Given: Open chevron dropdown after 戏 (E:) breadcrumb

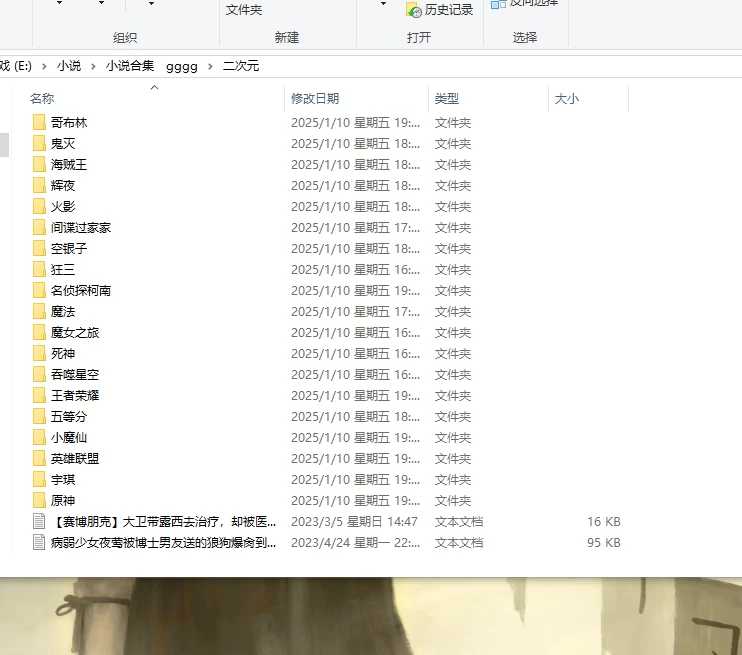Looking at the screenshot, I should click(x=44, y=66).
